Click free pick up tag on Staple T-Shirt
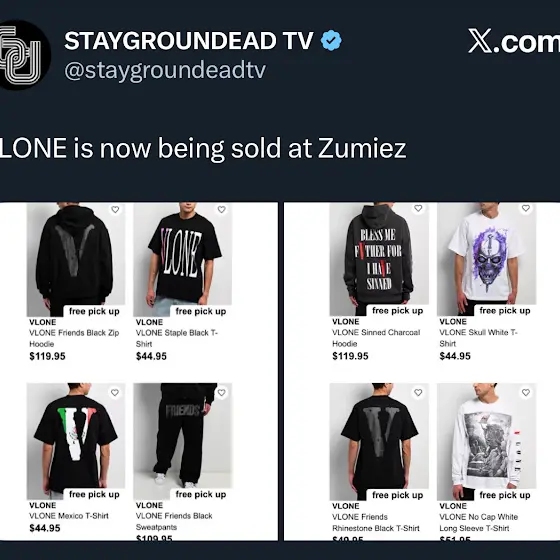 201,311
